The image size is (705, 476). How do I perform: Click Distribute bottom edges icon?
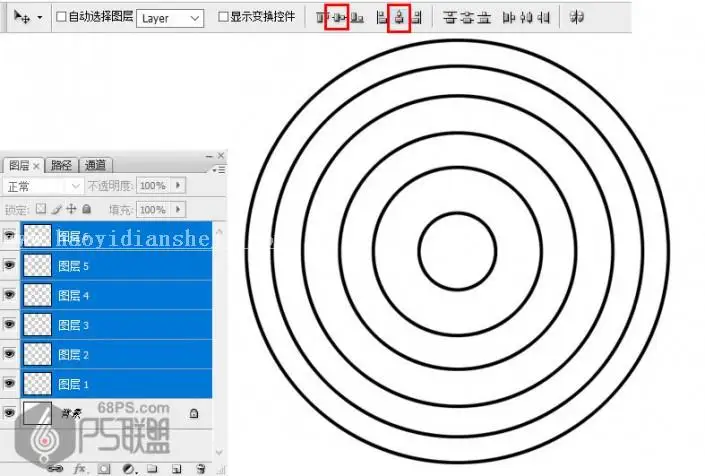[484, 18]
